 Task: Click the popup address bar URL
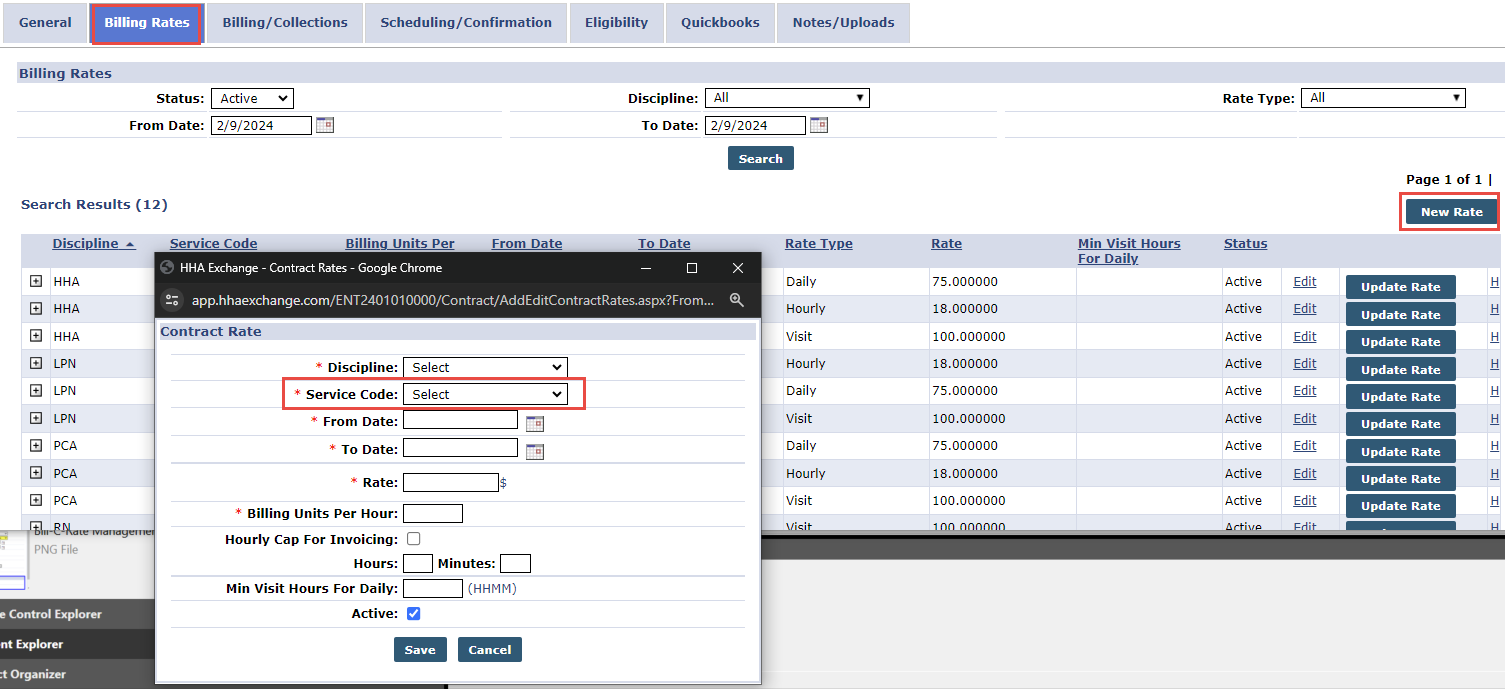453,299
